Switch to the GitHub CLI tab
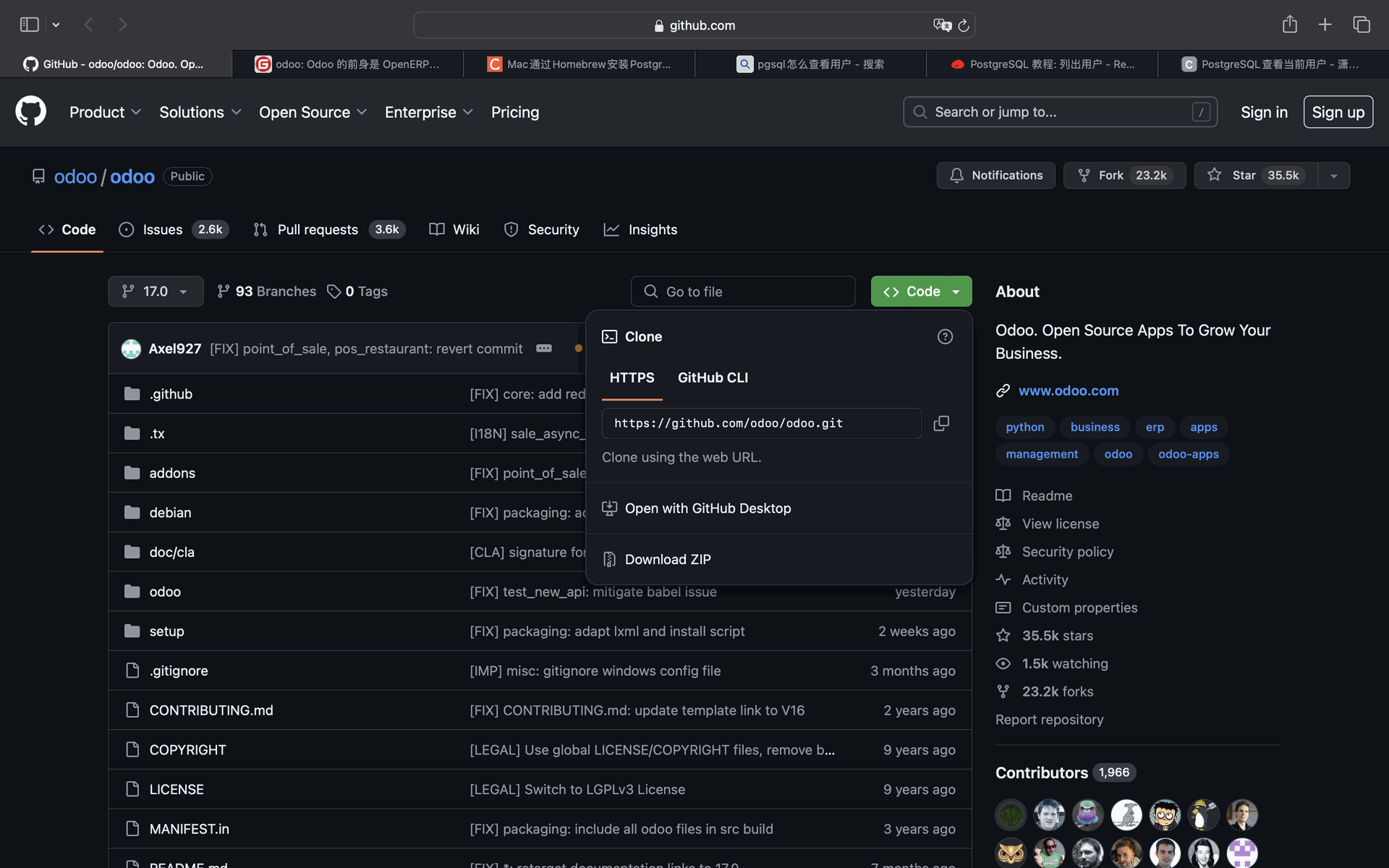The image size is (1389, 868). pyautogui.click(x=713, y=378)
